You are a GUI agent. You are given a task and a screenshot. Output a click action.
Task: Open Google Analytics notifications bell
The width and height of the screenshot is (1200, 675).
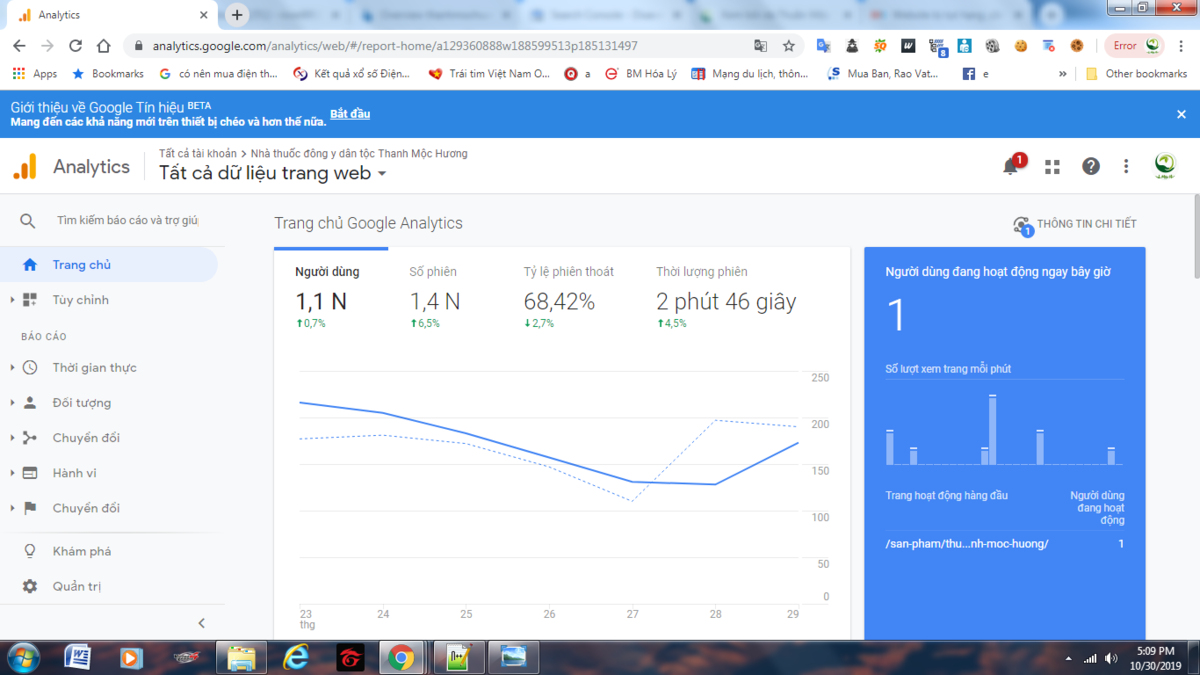pos(1011,166)
